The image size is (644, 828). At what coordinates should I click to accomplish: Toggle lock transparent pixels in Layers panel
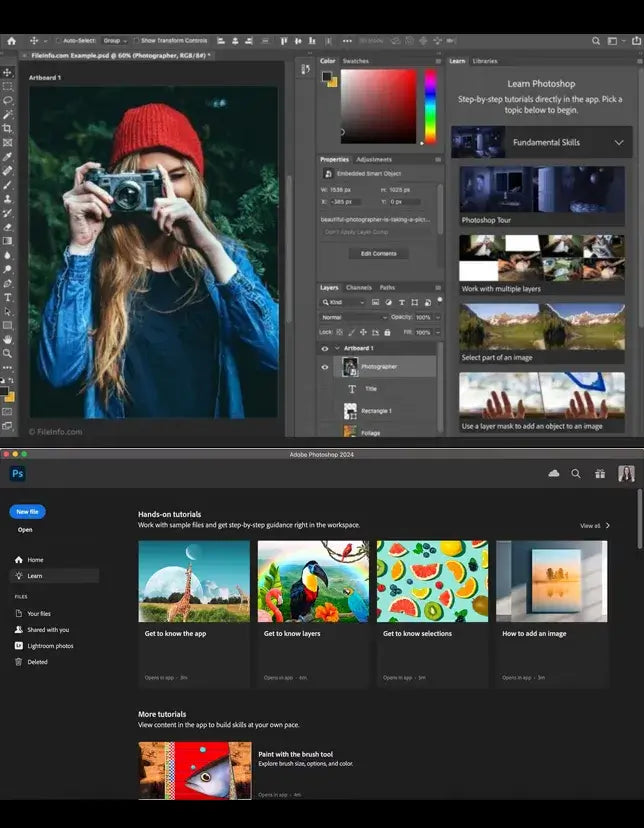click(x=339, y=332)
